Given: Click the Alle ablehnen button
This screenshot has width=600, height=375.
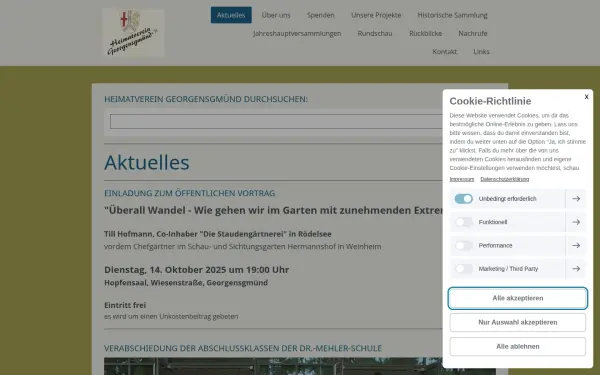Looking at the screenshot, I should [x=518, y=346].
